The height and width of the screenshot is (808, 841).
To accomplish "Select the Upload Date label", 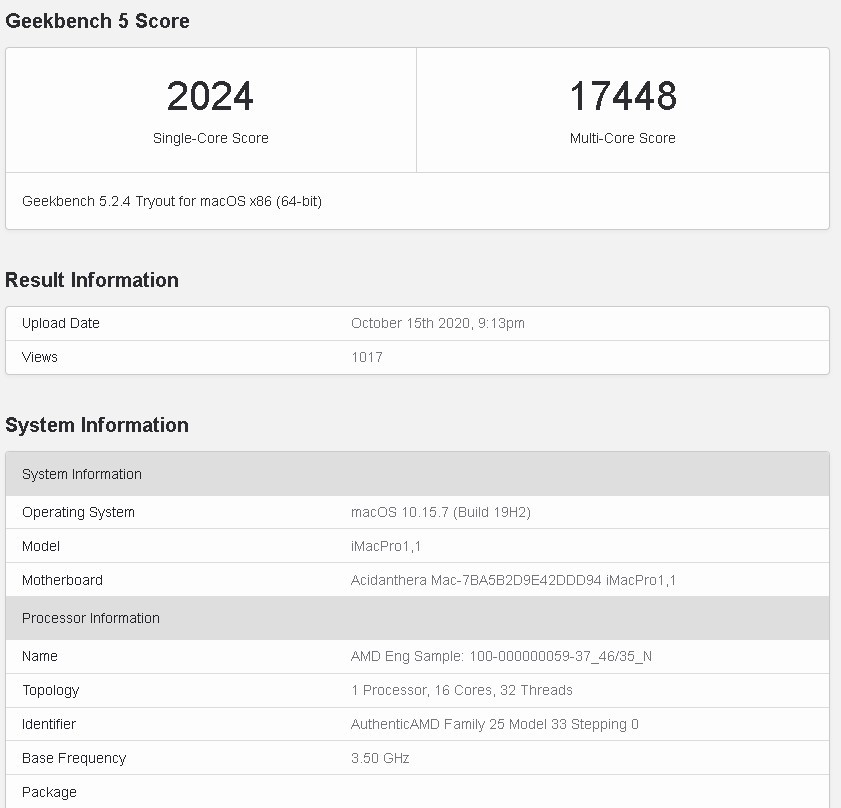I will click(x=61, y=323).
